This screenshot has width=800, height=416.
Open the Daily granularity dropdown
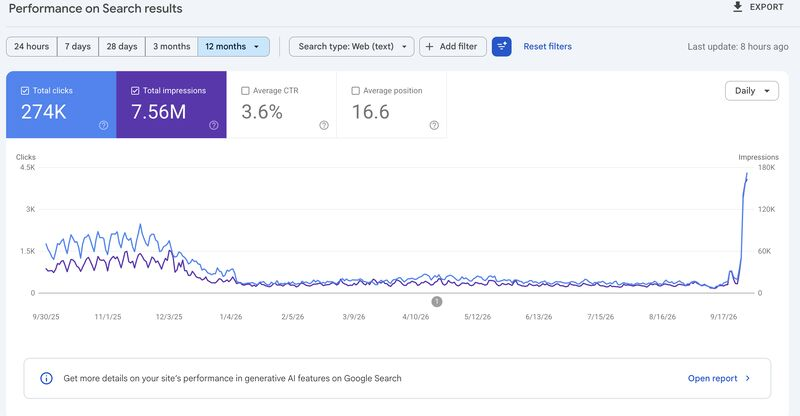(752, 91)
